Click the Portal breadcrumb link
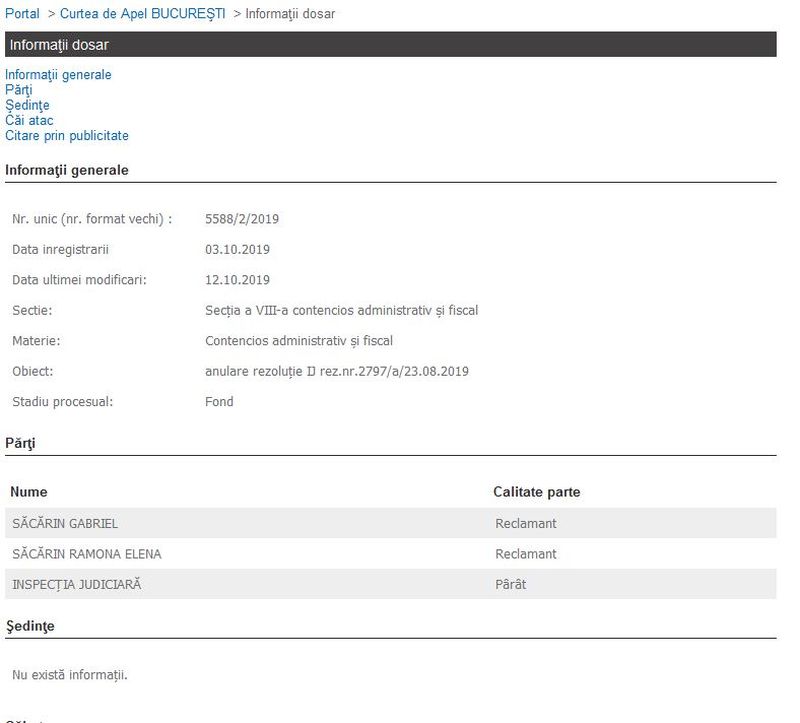Screen dimensions: 800x723 tap(22, 14)
